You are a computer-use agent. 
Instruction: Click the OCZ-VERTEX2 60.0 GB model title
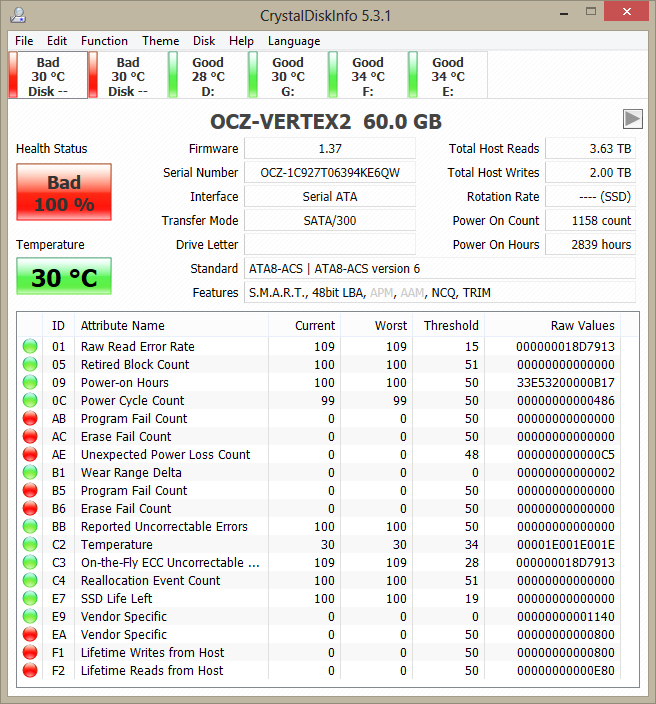pos(326,122)
